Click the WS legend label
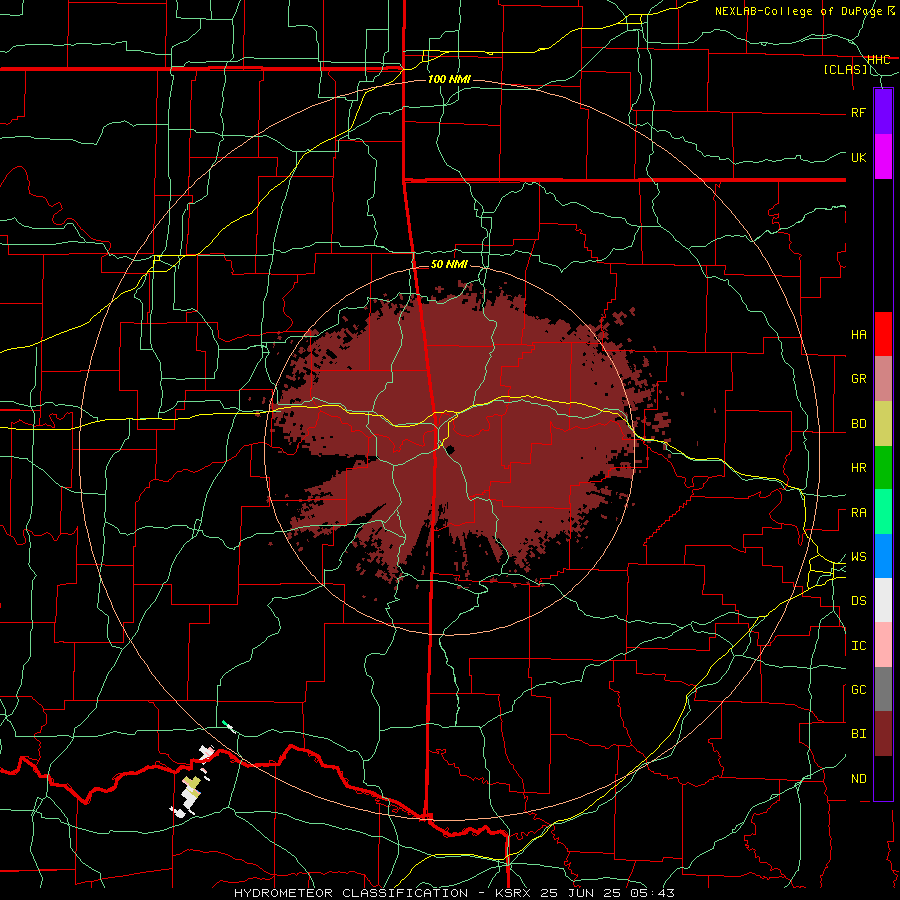 pyautogui.click(x=858, y=557)
